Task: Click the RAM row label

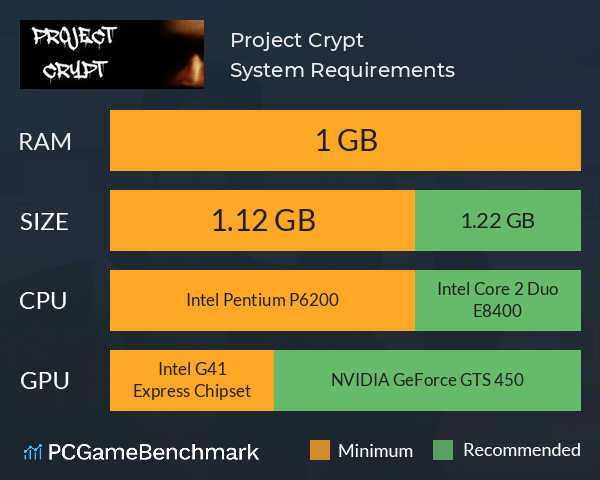Action: [x=45, y=142]
